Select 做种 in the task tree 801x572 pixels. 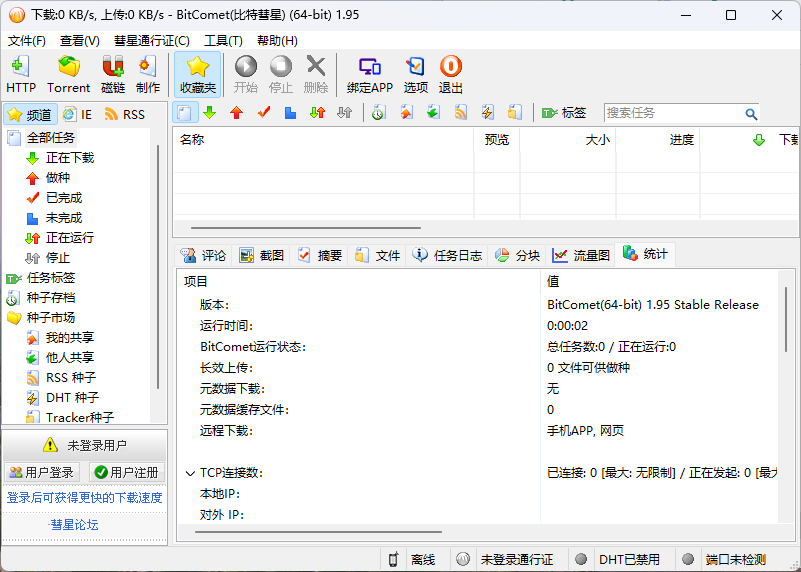click(x=58, y=178)
